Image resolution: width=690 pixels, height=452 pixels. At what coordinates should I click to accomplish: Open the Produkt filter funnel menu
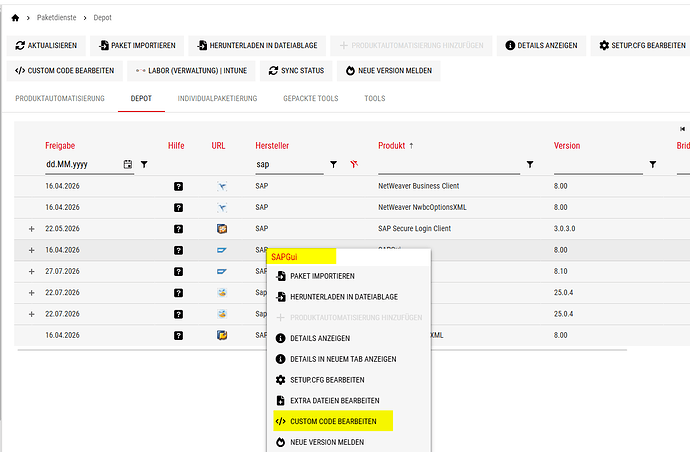pos(530,165)
